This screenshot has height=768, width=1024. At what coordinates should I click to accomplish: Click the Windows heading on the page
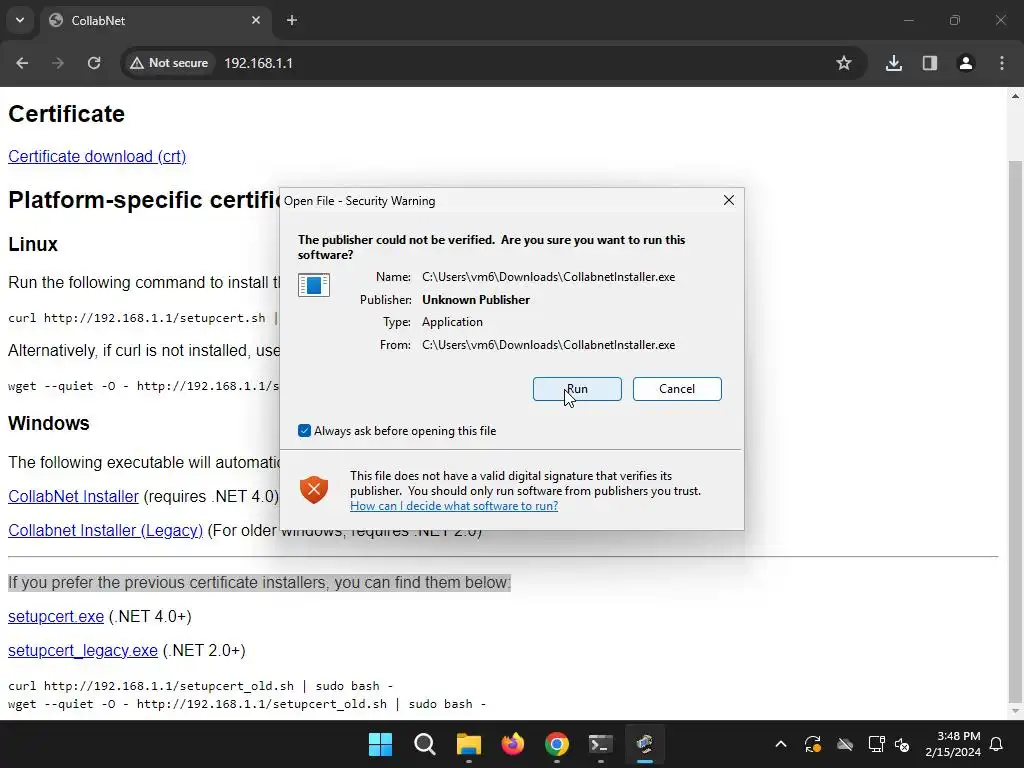click(x=49, y=423)
